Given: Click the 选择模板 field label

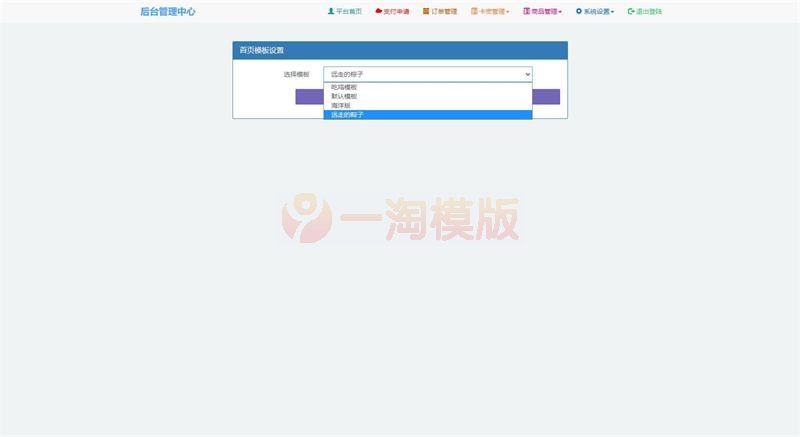Looking at the screenshot, I should [296, 74].
